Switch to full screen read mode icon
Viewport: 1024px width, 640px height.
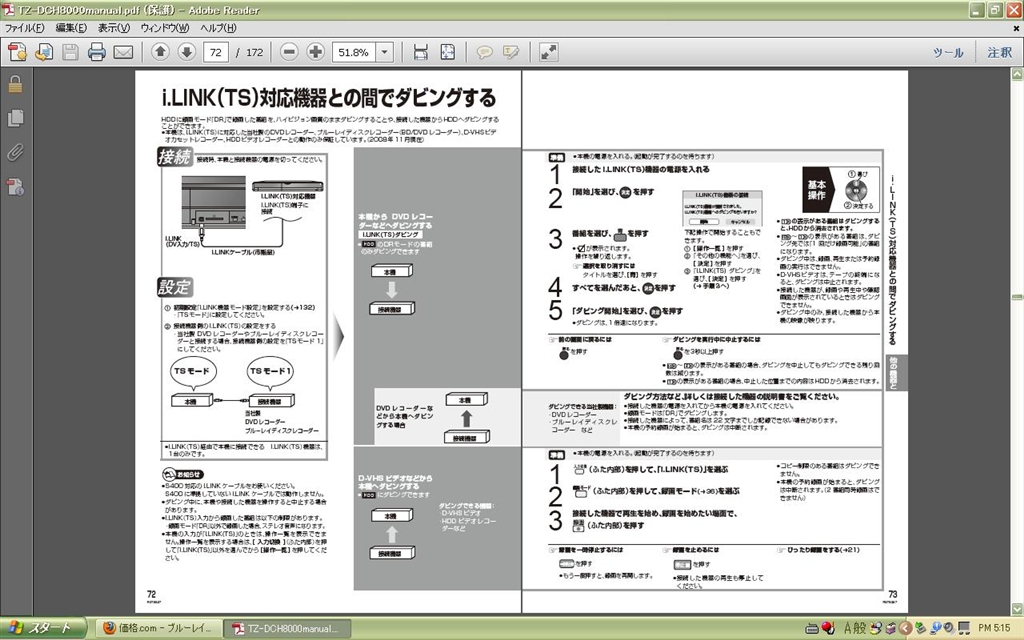[x=549, y=52]
